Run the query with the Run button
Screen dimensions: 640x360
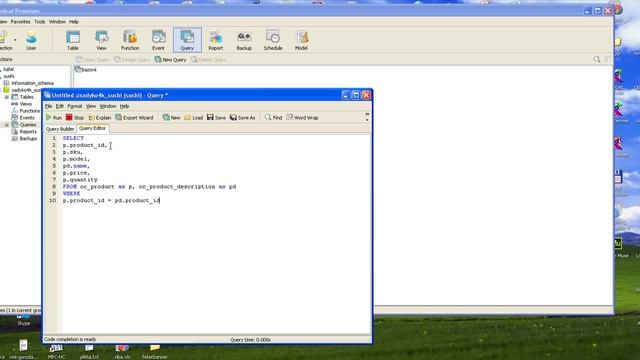pyautogui.click(x=54, y=118)
